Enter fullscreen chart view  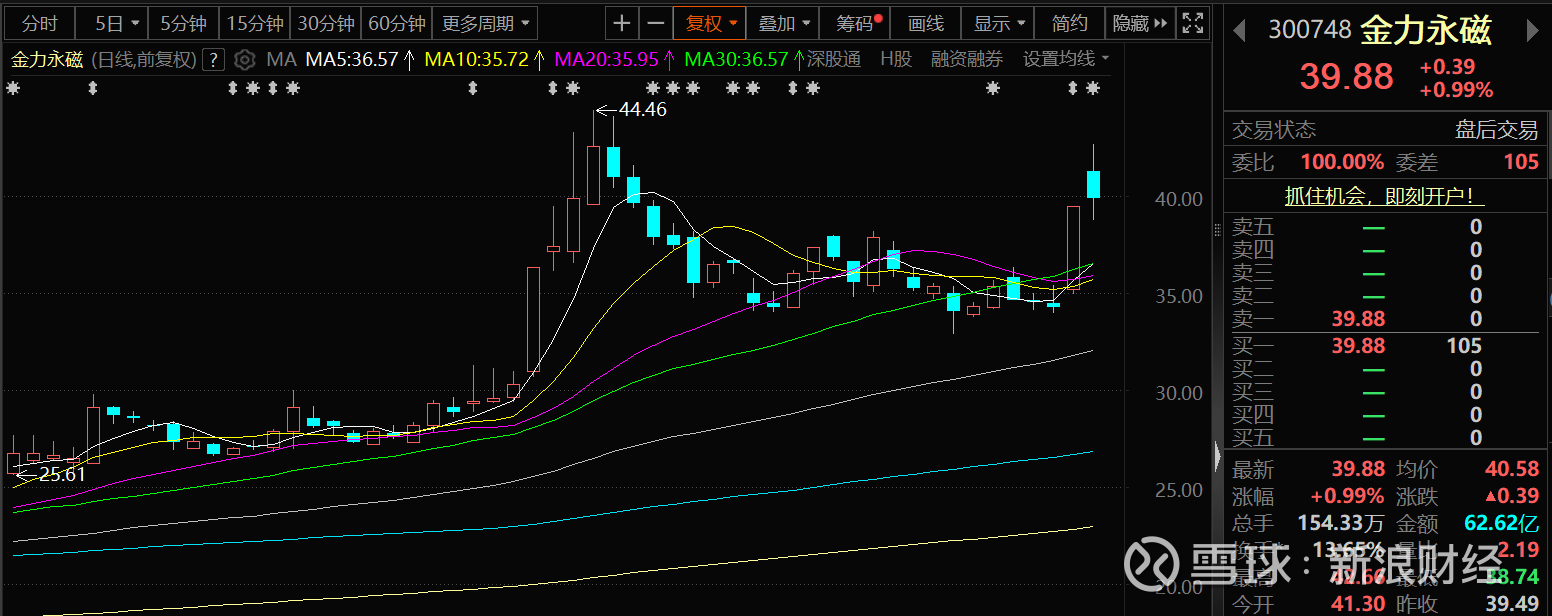tap(1193, 23)
